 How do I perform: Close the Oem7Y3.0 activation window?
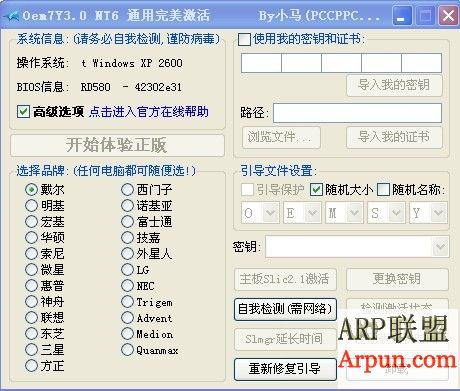tap(448, 16)
